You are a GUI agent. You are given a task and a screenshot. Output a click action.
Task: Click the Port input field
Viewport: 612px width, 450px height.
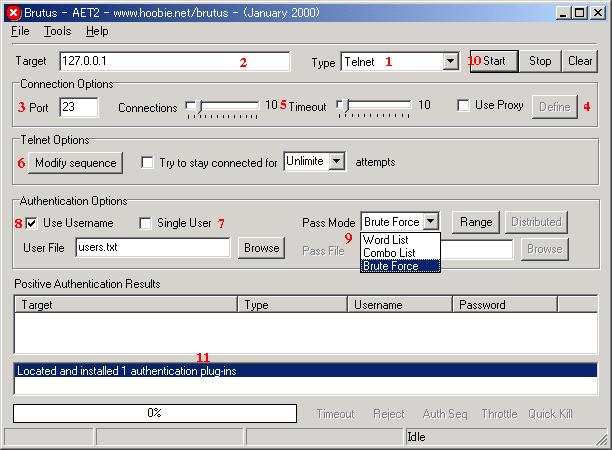tap(79, 107)
